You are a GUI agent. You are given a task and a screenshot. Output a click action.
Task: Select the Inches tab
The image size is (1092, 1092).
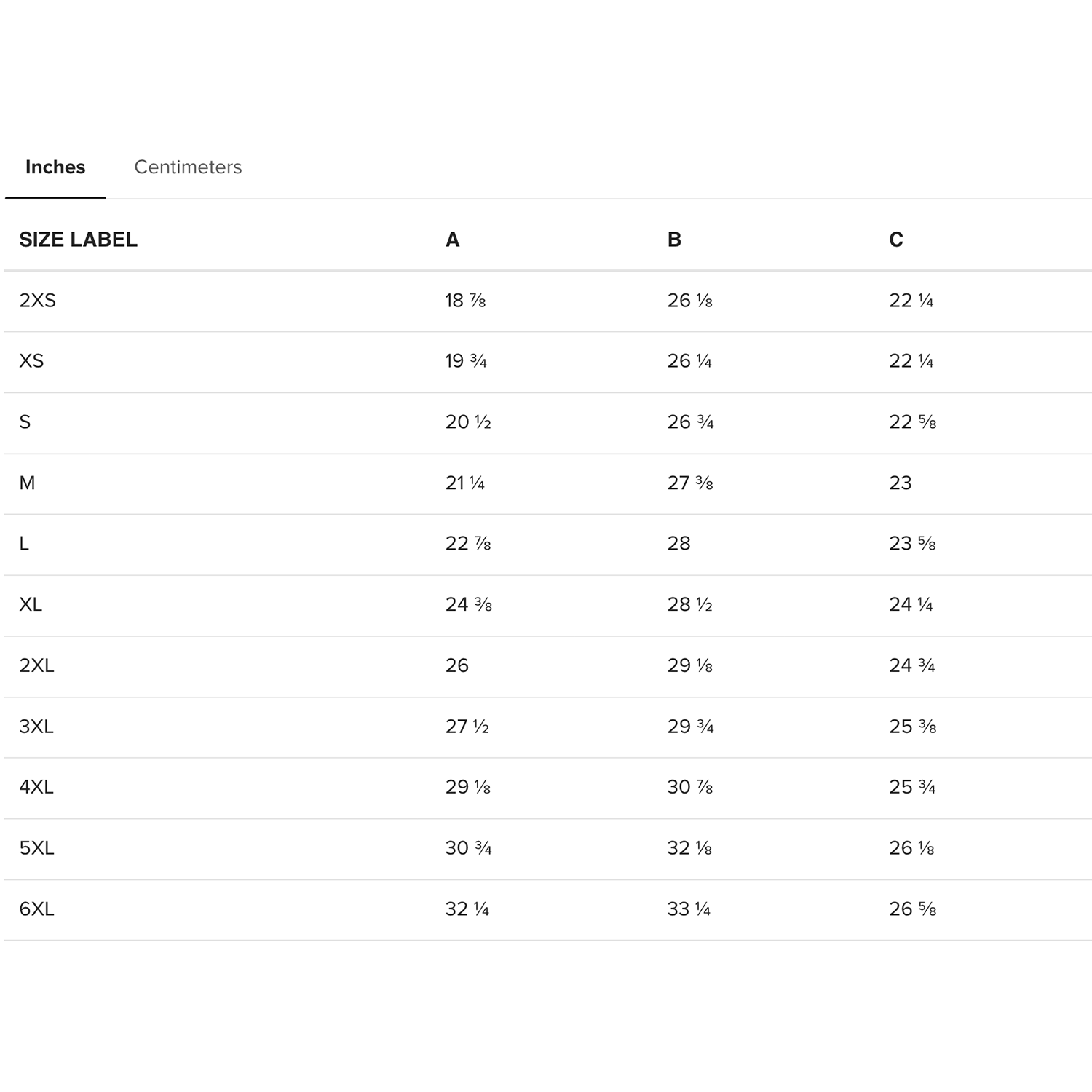[x=55, y=167]
